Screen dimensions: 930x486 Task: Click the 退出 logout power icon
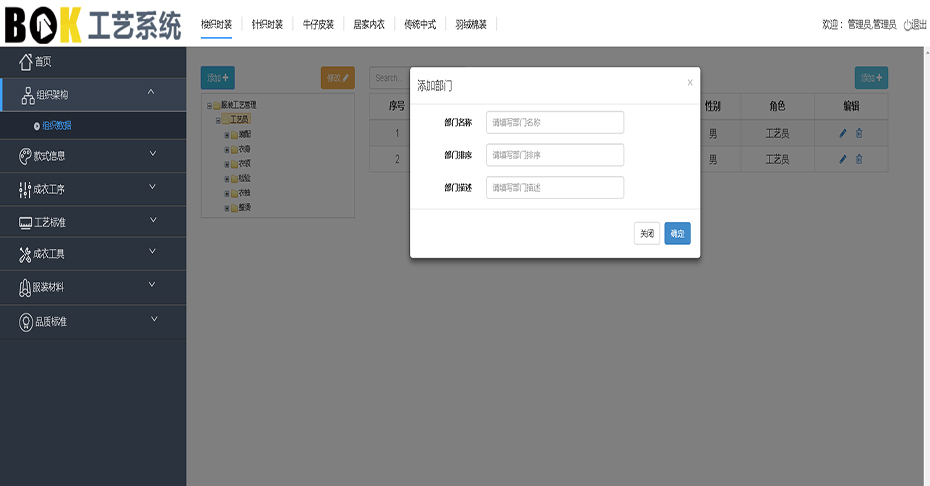click(907, 25)
